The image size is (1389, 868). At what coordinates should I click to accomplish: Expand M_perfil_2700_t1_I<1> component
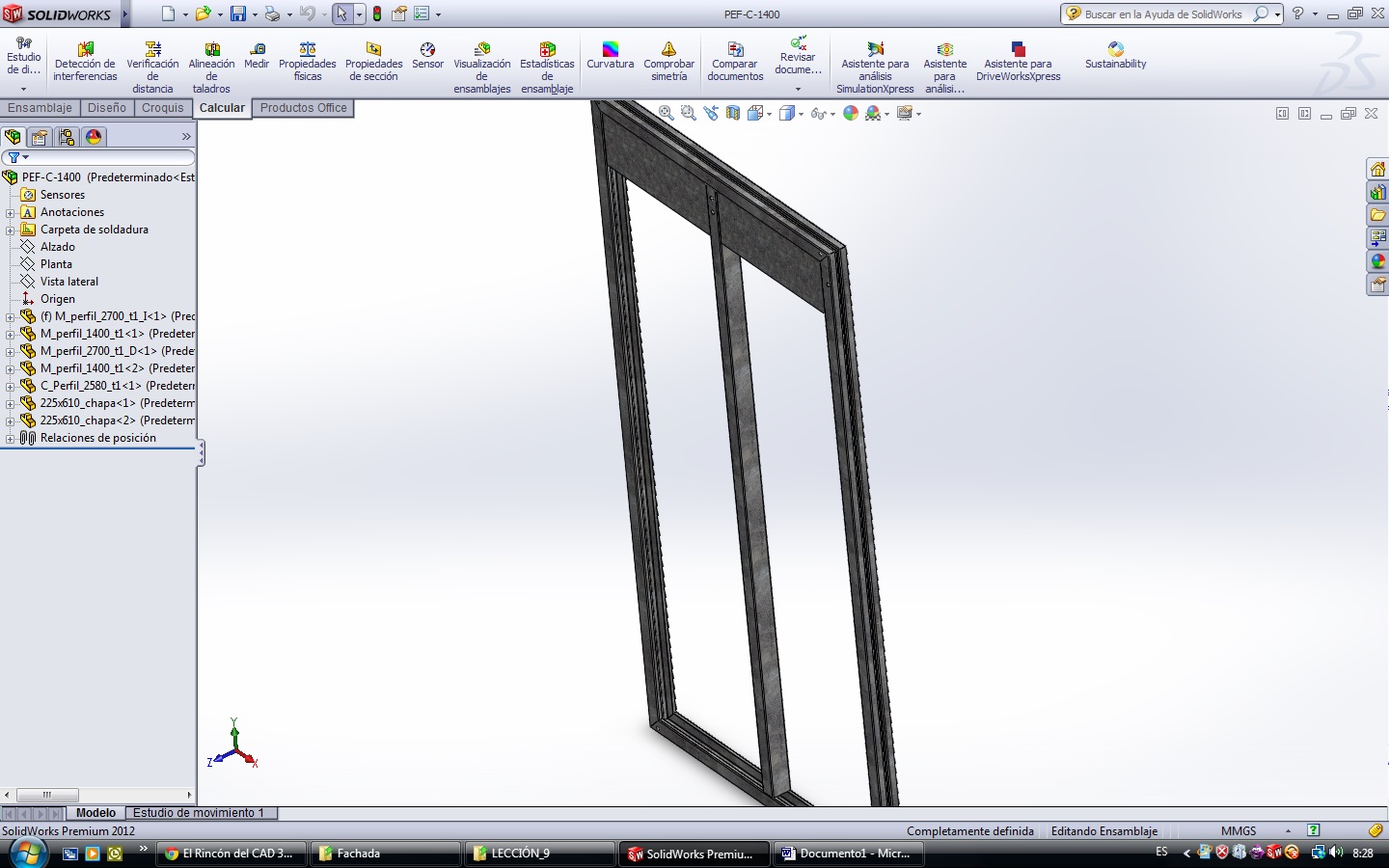click(x=10, y=316)
